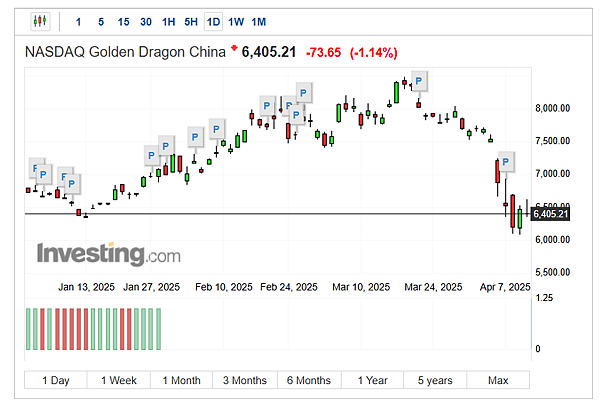Switch chart to 1M interval
This screenshot has height=409, width=600.
[x=258, y=22]
